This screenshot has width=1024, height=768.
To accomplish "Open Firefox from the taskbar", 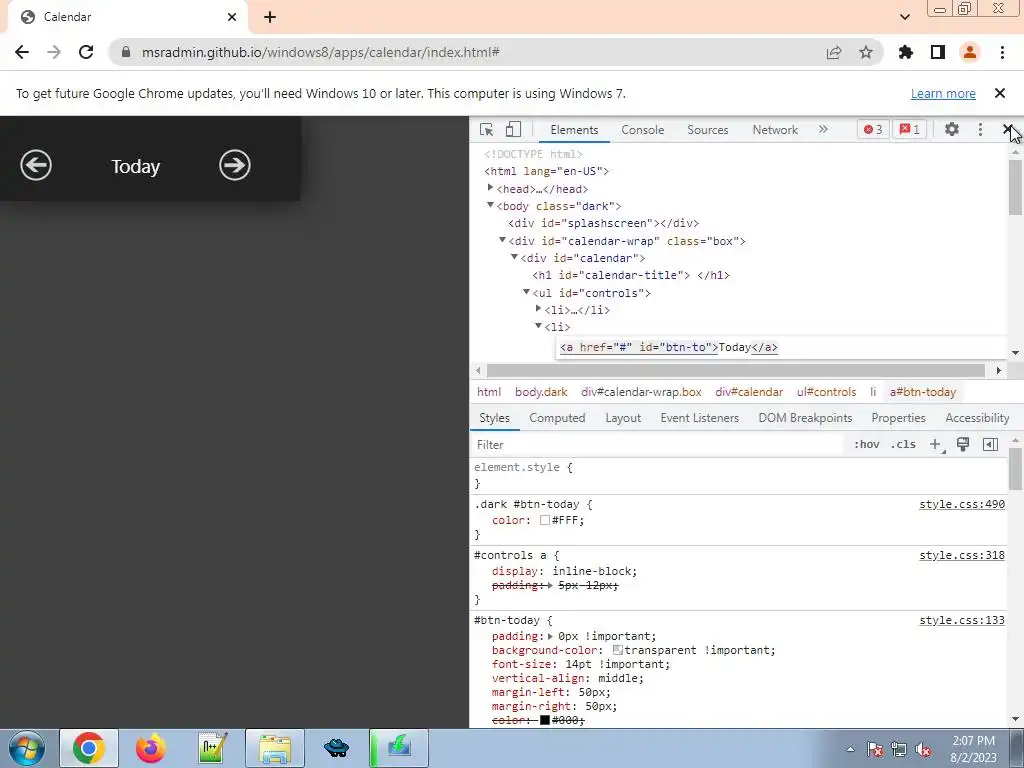I will click(151, 748).
